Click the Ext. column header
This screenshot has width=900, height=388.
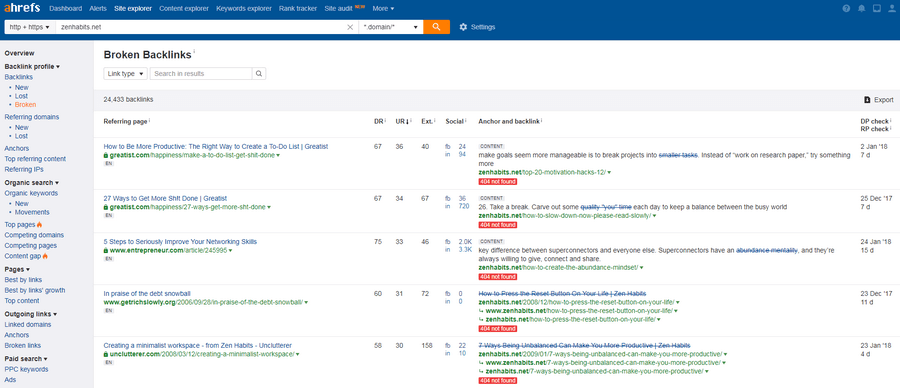428,121
